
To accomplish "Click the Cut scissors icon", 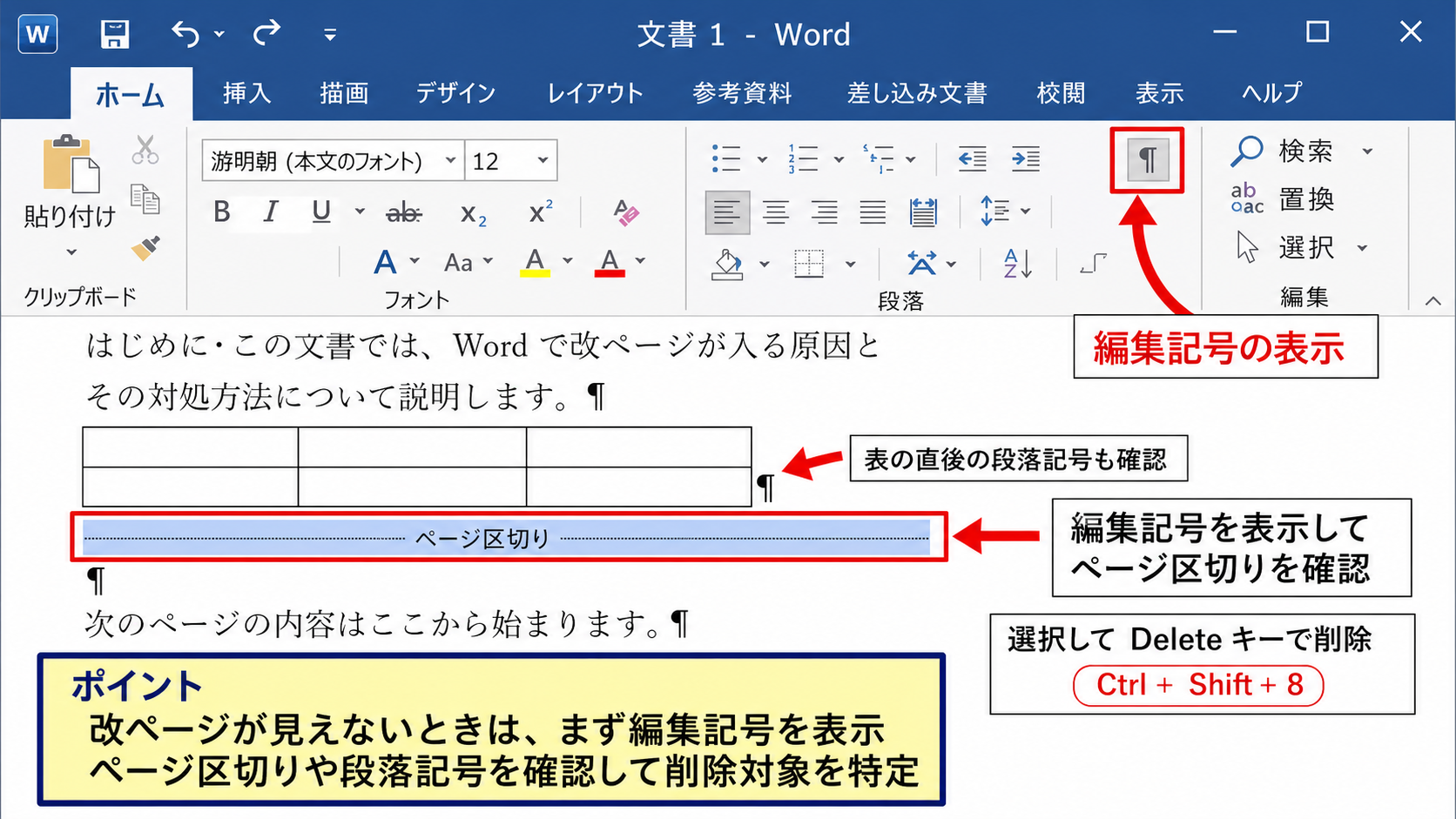I will point(145,150).
